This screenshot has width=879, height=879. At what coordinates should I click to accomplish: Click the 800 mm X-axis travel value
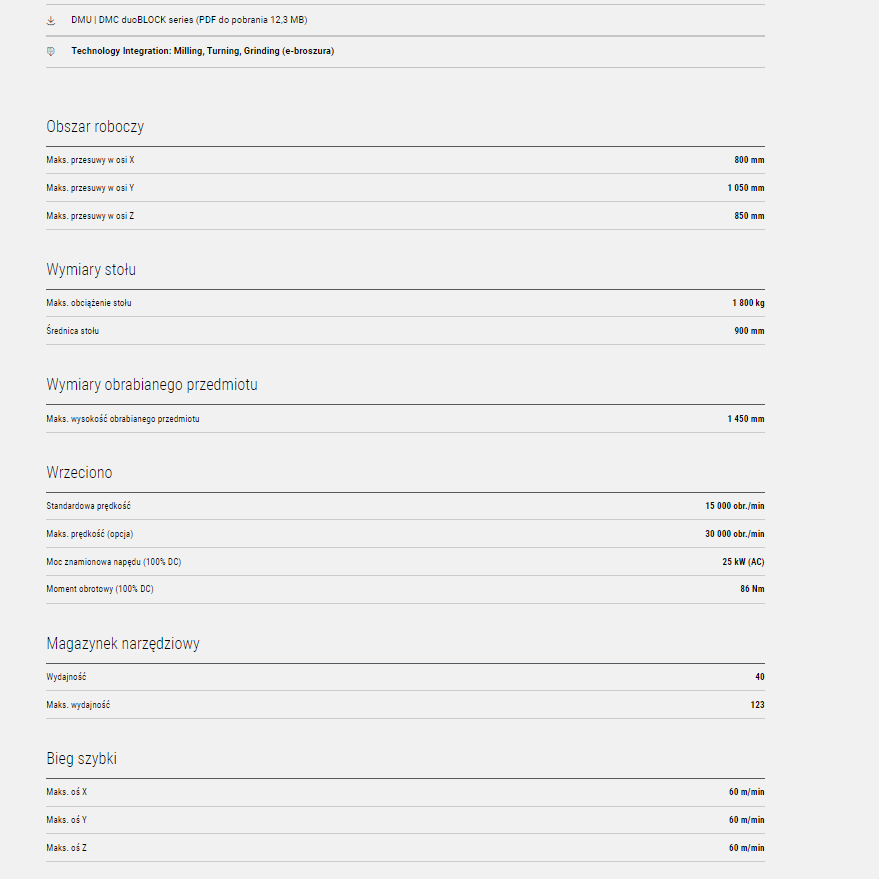tap(749, 160)
